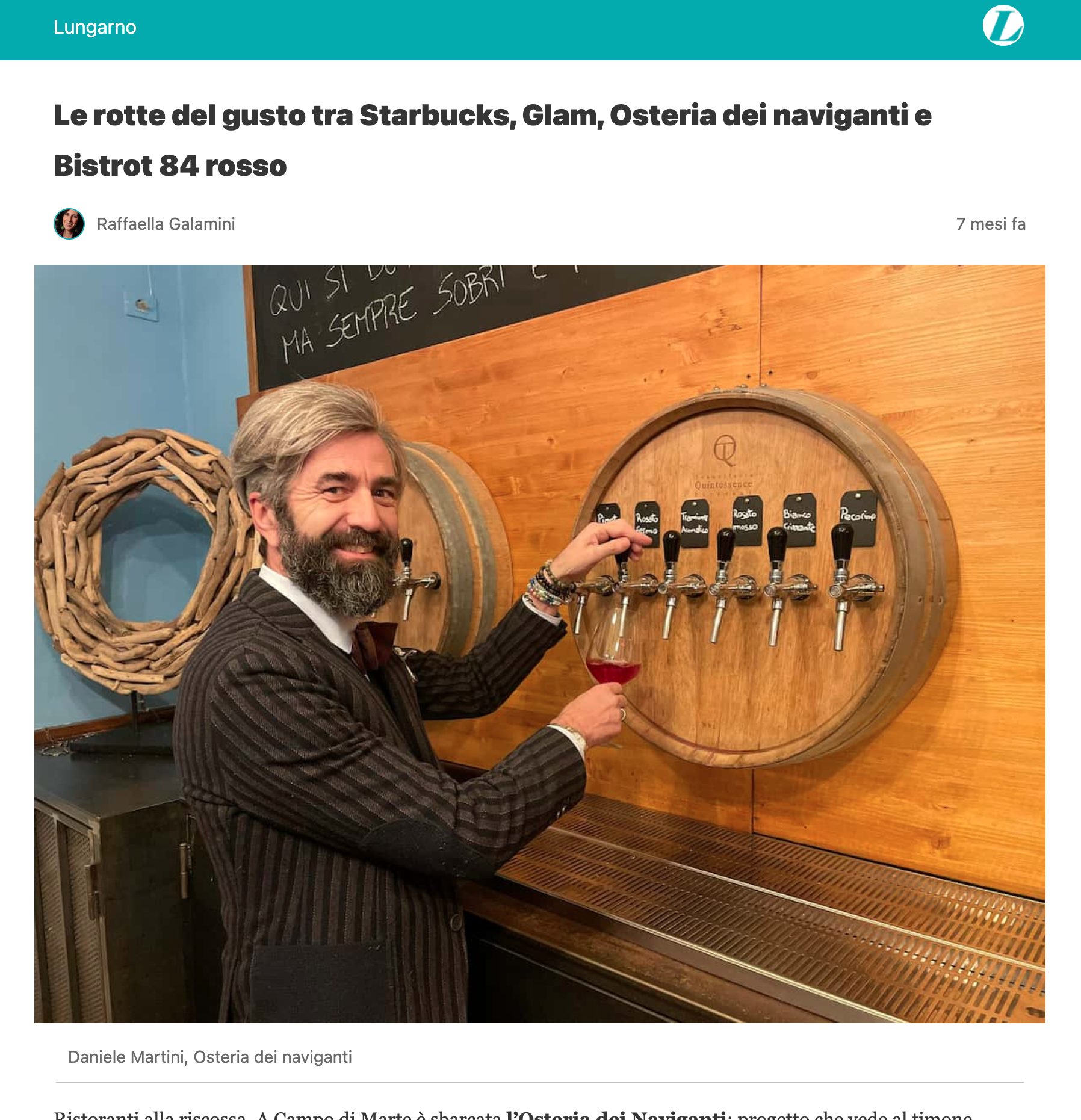Click the teal header bar
This screenshot has height=1120, width=1081.
[540, 29]
